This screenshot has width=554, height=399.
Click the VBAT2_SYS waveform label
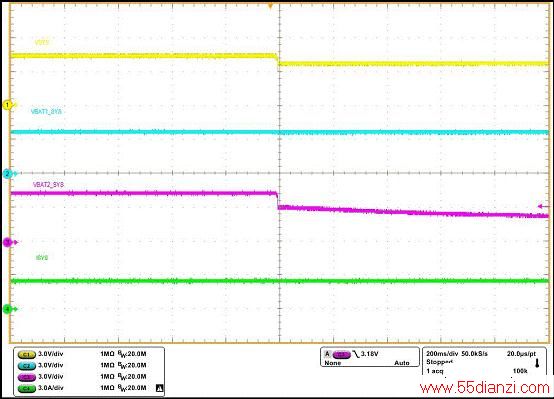[48, 185]
